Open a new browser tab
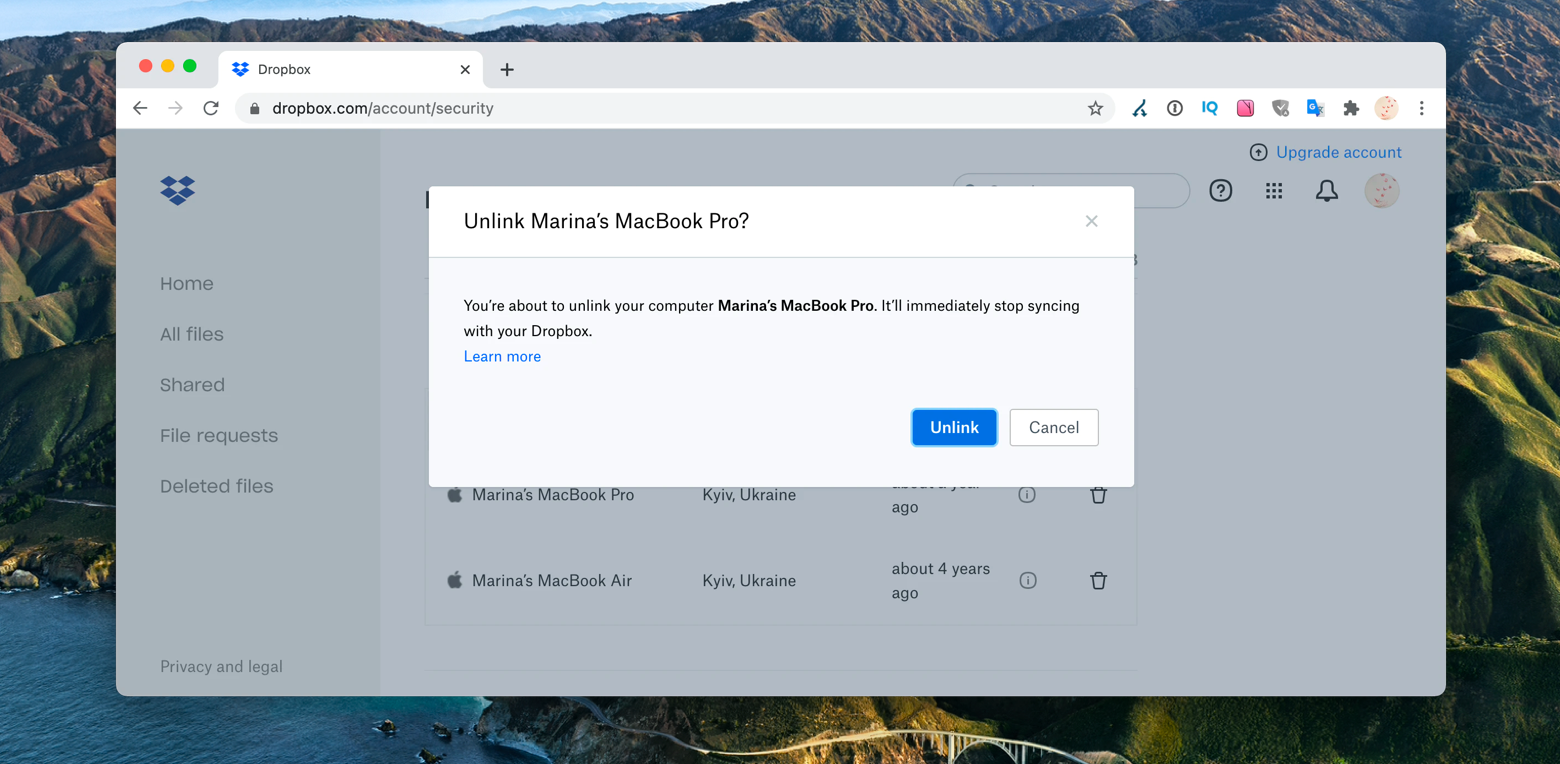The height and width of the screenshot is (764, 1560). [507, 69]
